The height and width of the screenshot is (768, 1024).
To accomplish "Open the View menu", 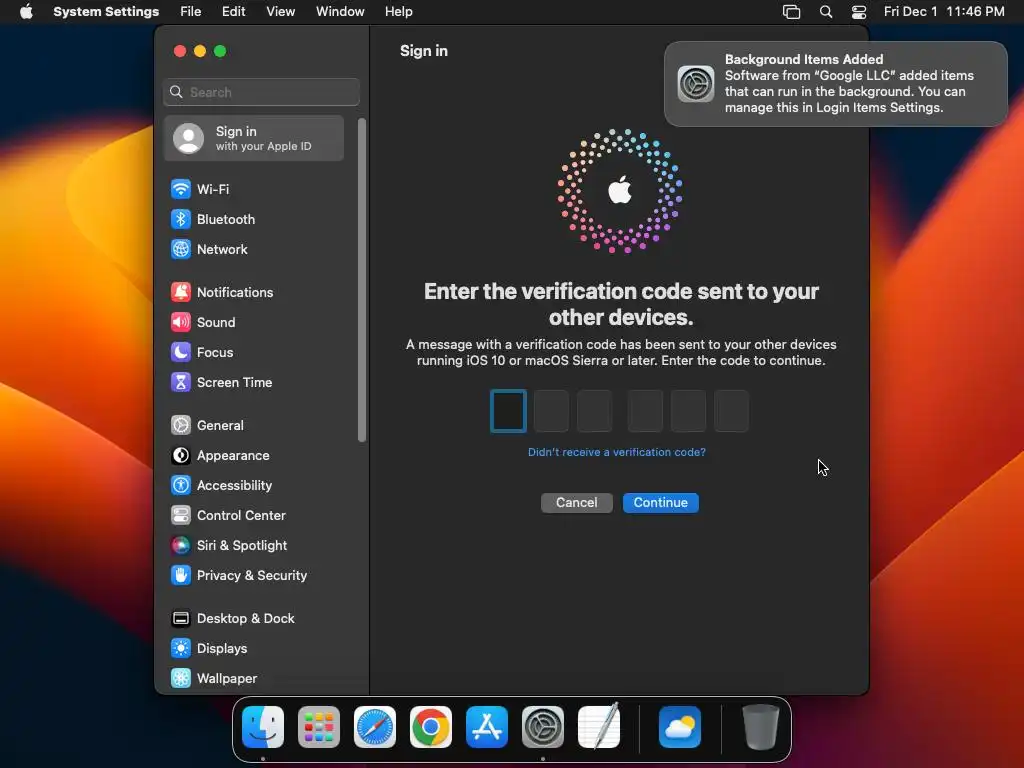I will 281,12.
